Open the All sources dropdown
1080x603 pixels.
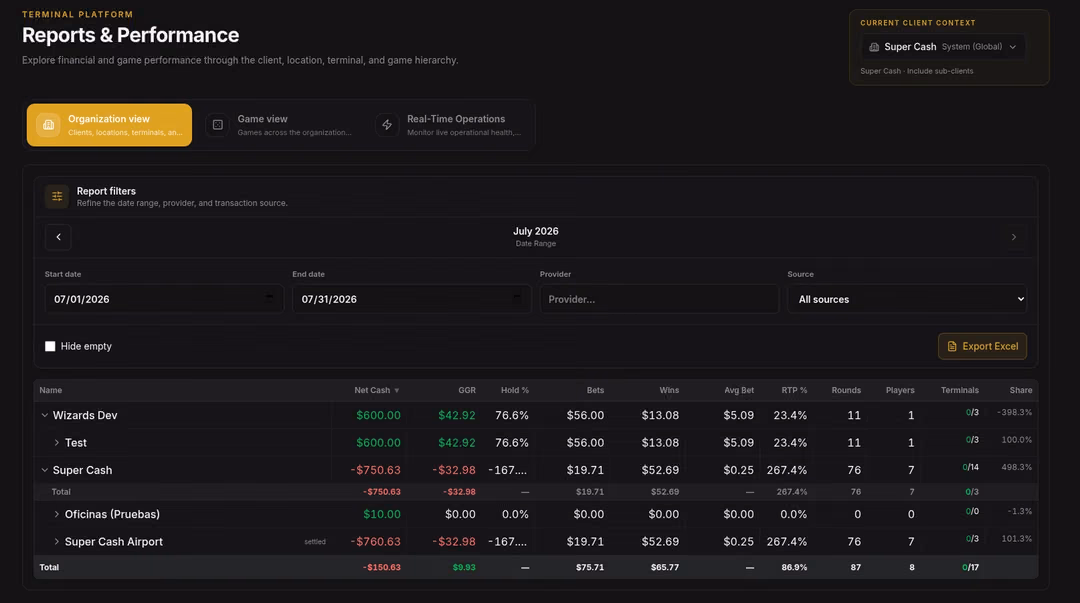click(907, 299)
